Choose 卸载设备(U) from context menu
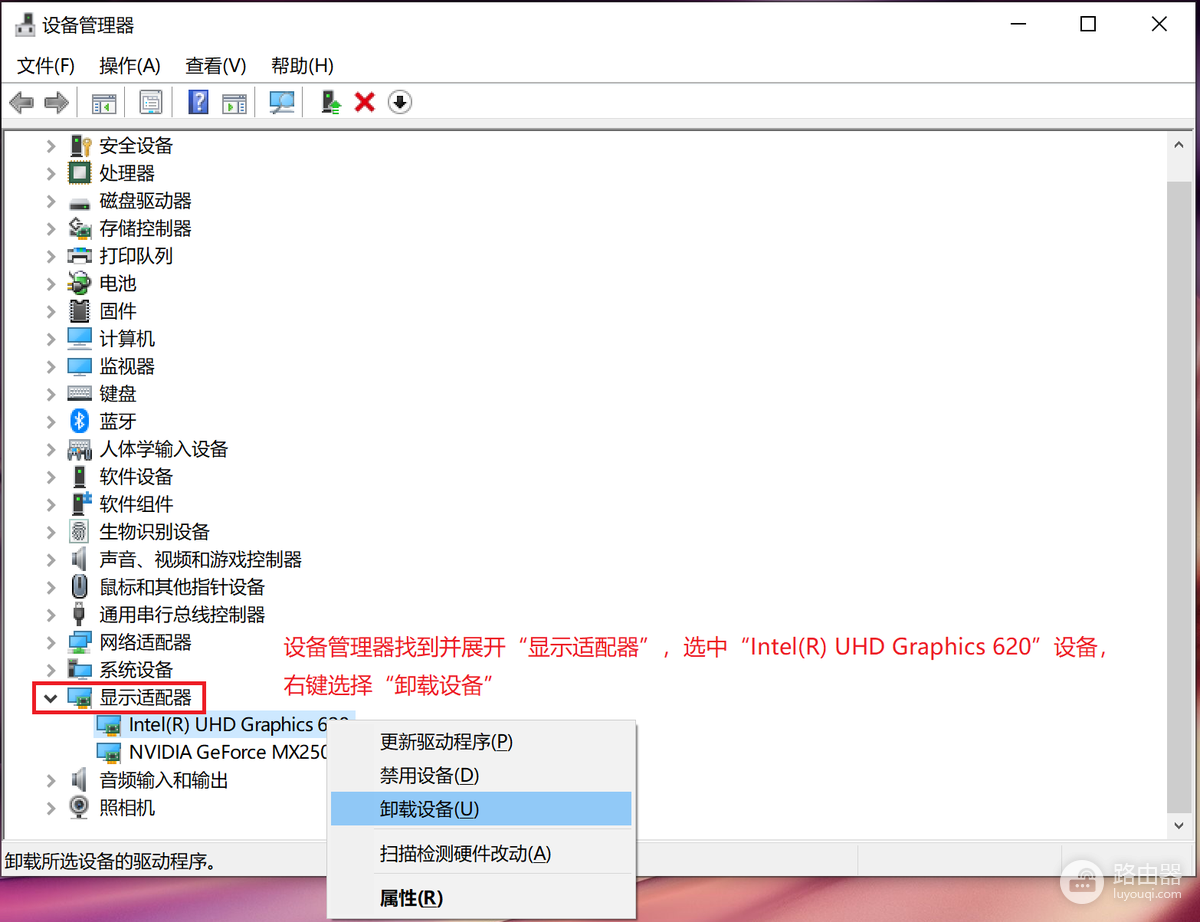The image size is (1200, 922). (481, 809)
